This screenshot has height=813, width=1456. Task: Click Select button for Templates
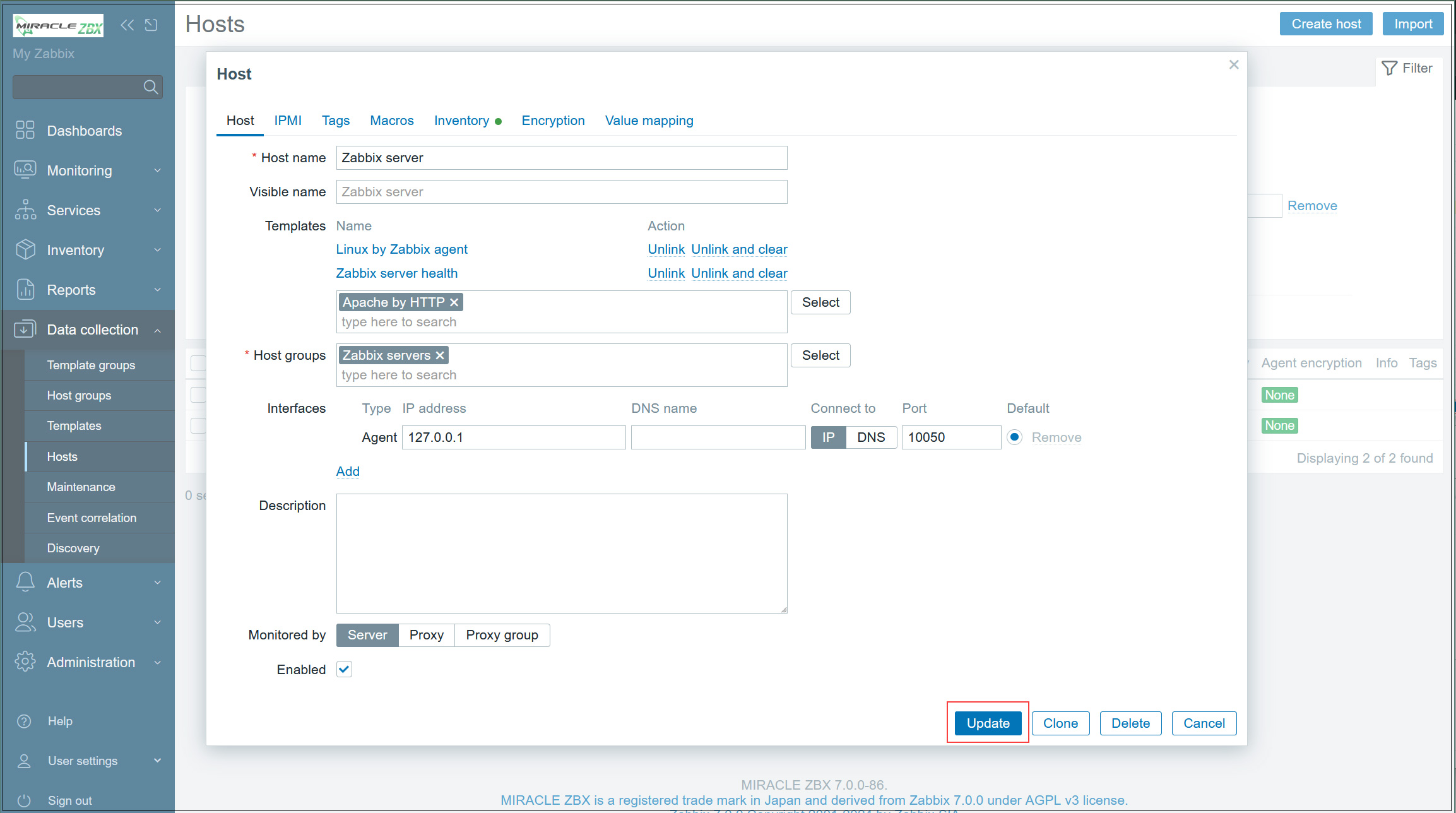tap(820, 302)
